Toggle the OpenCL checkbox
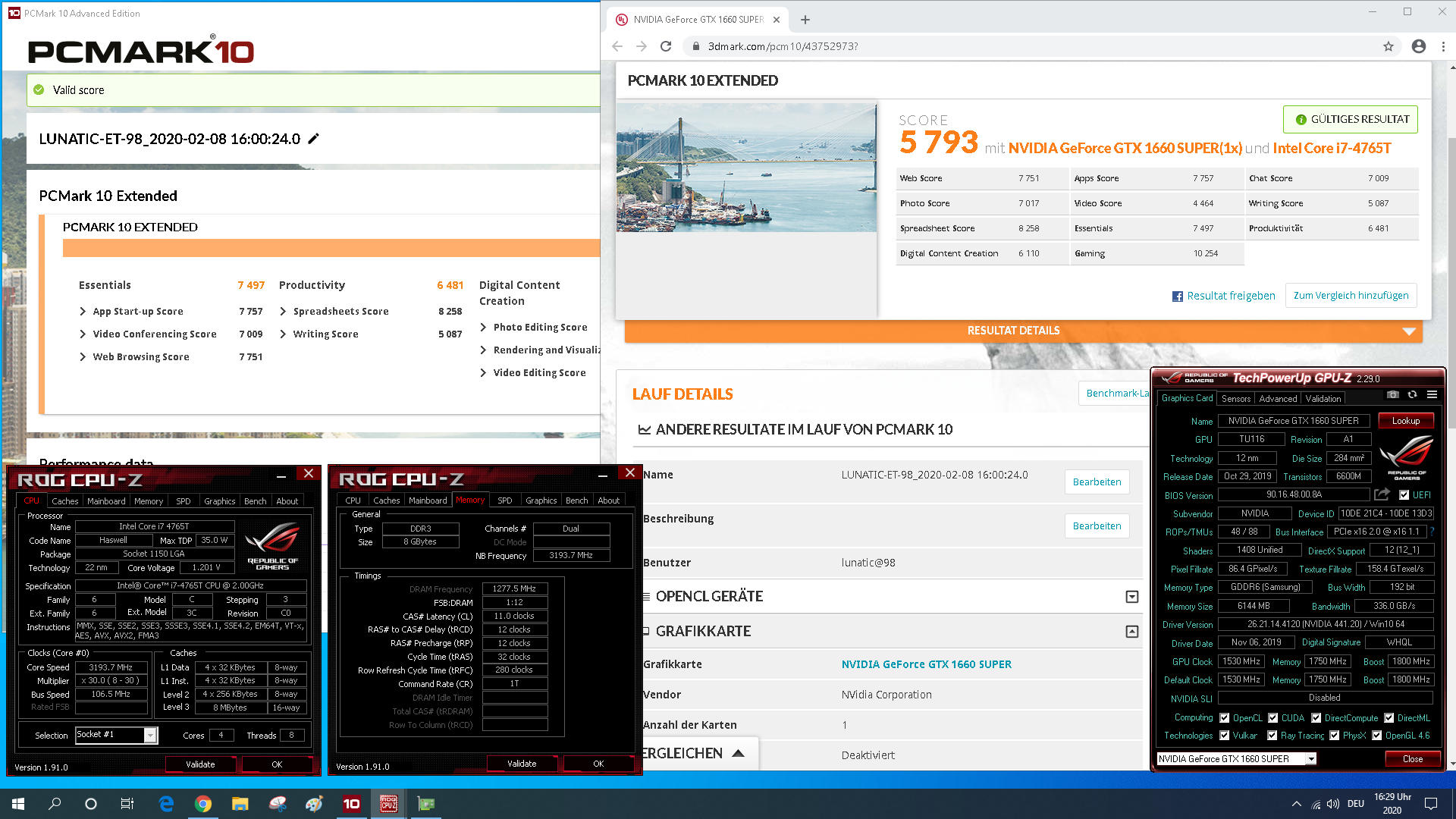This screenshot has width=1456, height=819. pyautogui.click(x=1224, y=718)
